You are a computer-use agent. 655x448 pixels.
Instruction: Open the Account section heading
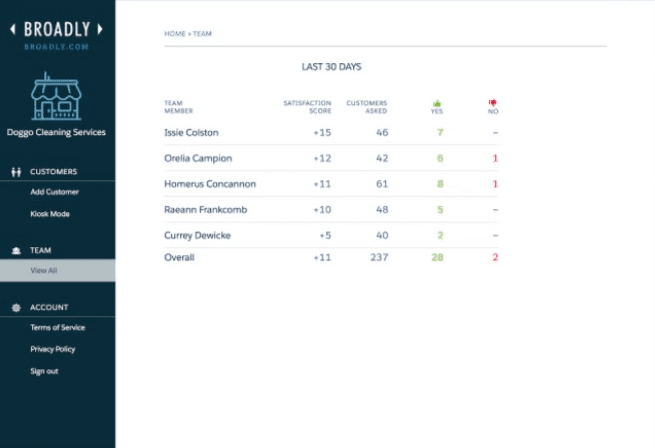pos(49,307)
